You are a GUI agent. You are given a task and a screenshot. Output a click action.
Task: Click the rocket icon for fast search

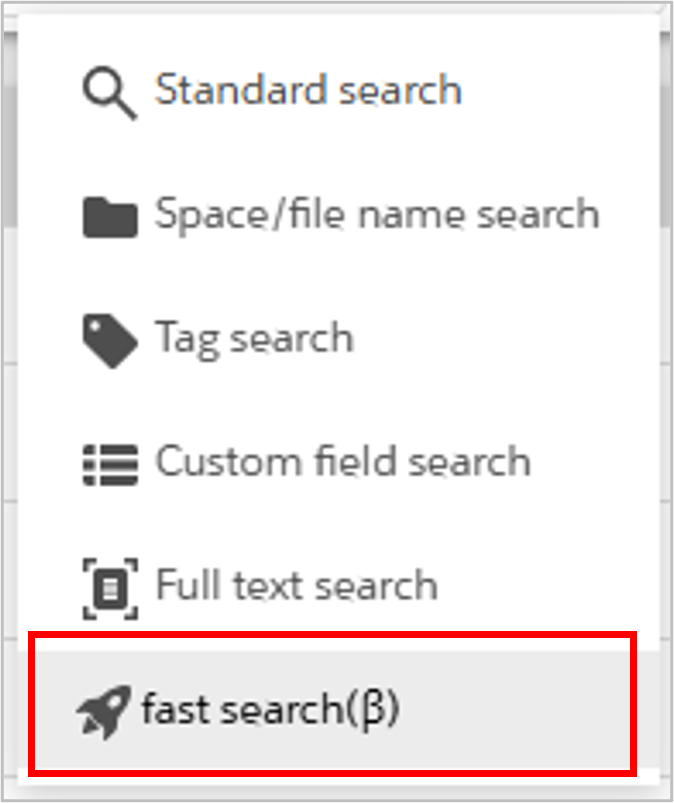click(x=103, y=711)
